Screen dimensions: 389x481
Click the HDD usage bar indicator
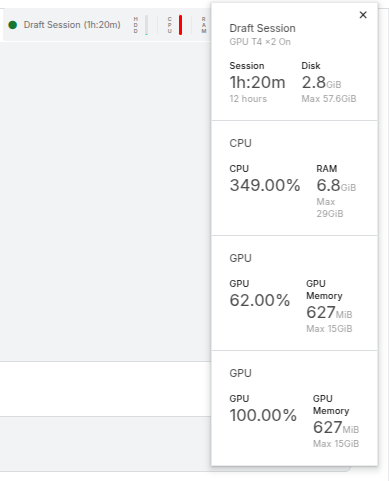click(x=147, y=25)
